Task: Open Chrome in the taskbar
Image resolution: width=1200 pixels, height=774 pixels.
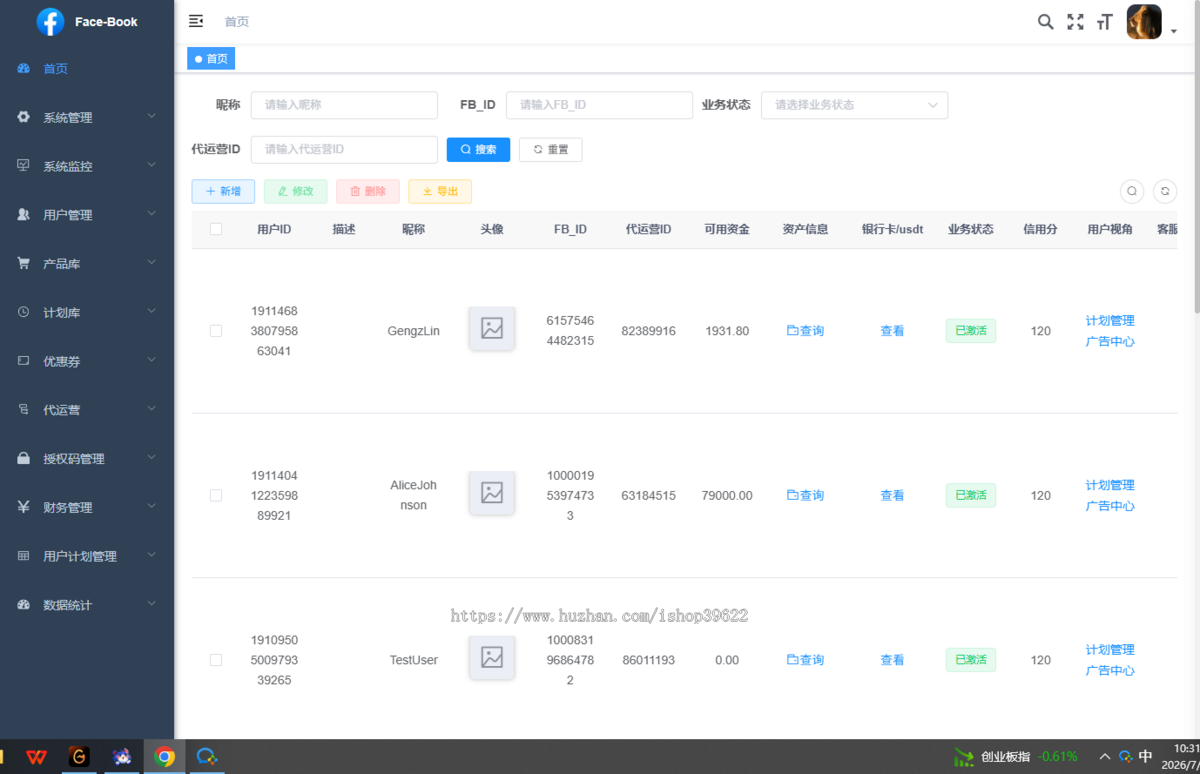Action: pyautogui.click(x=165, y=757)
